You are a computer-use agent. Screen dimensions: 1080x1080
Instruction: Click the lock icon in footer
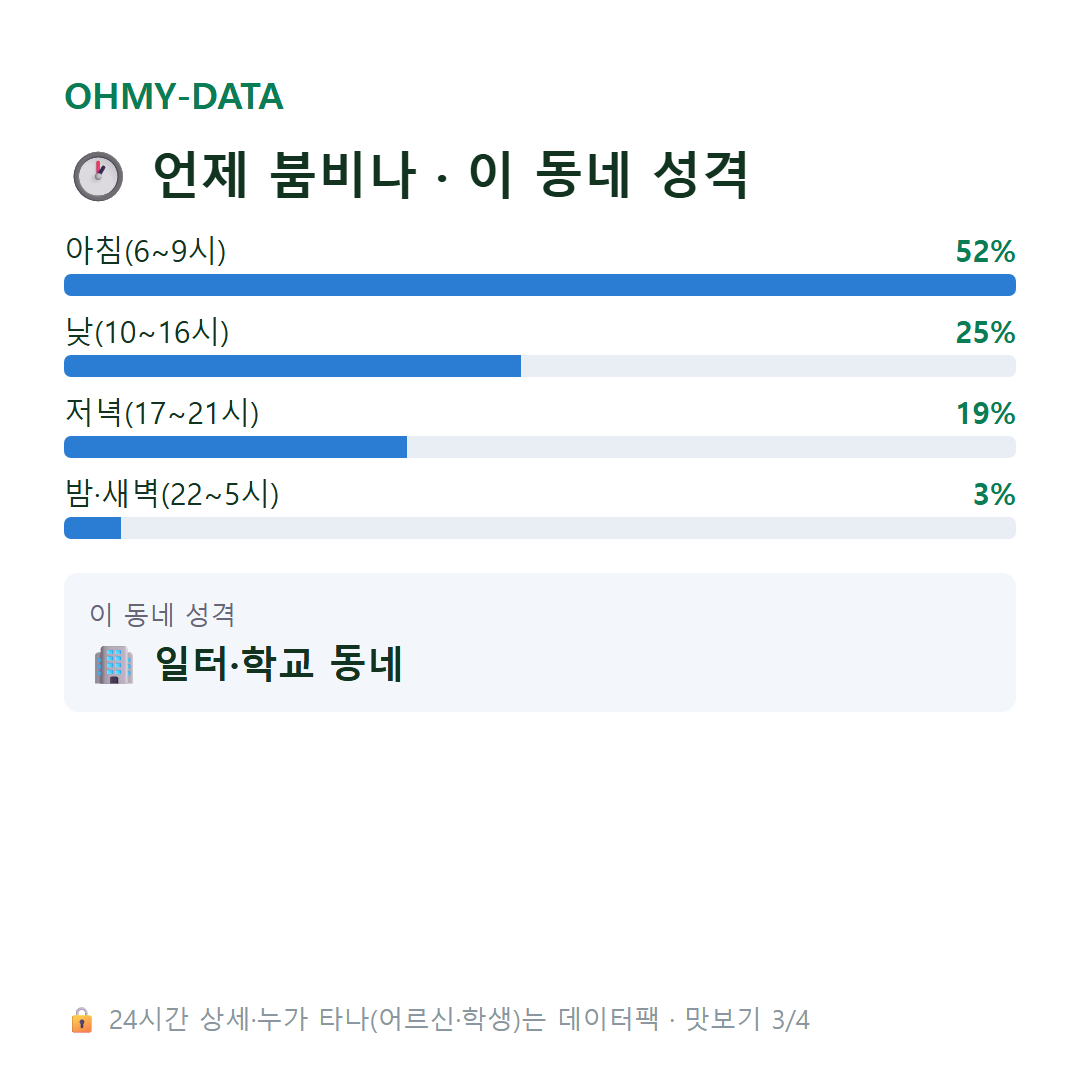[x=81, y=1020]
